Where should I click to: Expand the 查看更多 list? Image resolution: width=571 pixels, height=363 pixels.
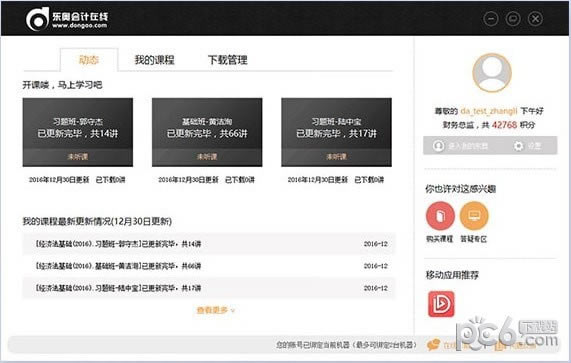pyautogui.click(x=216, y=310)
